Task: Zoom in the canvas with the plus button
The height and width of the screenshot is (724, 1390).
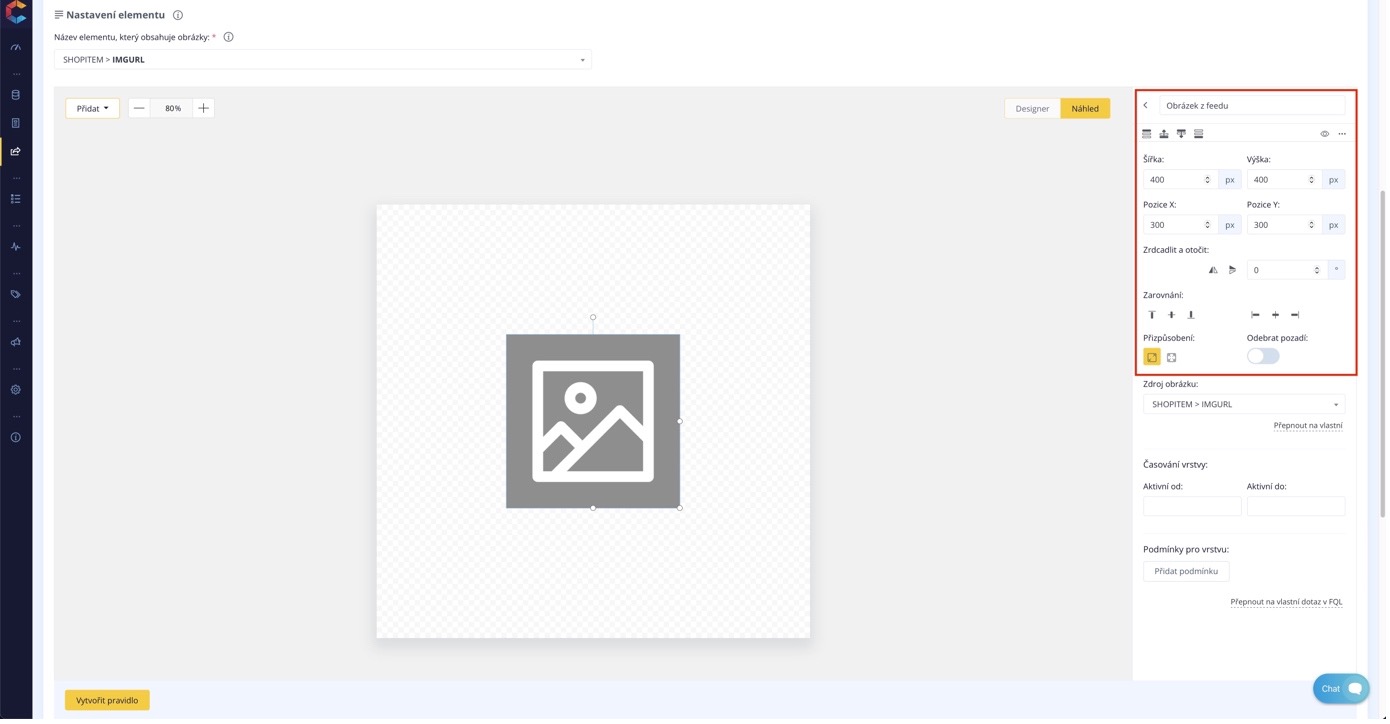Action: 204,108
